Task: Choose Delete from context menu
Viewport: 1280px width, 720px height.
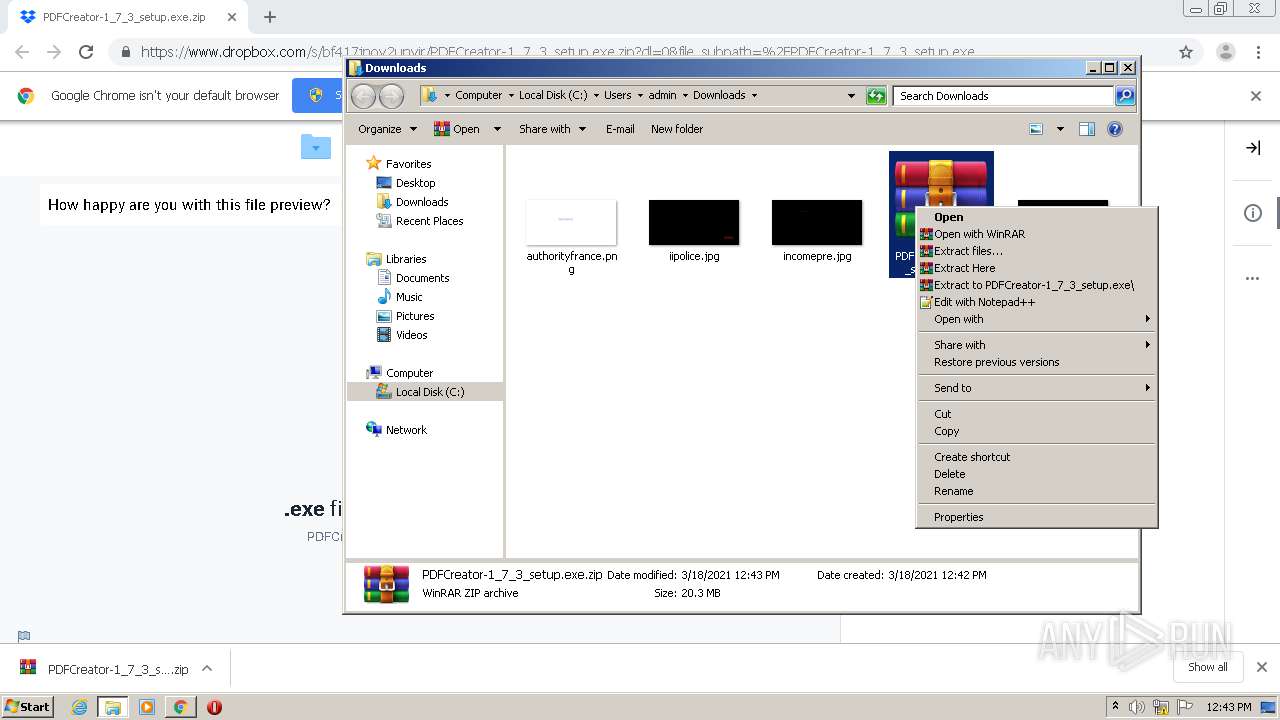Action: (x=1036, y=474)
